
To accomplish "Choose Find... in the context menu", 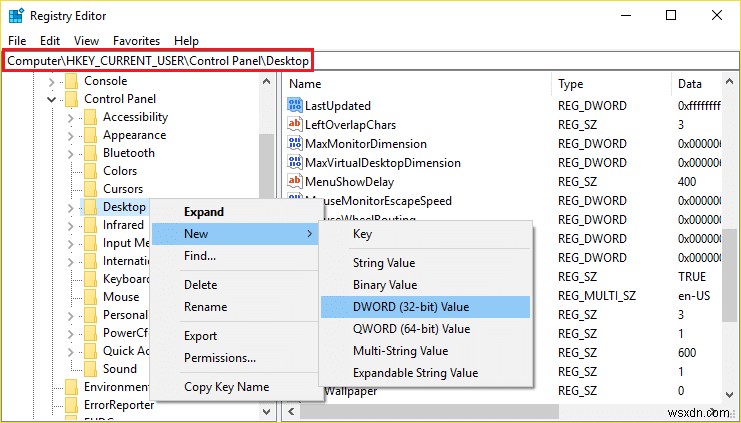I will click(x=235, y=256).
